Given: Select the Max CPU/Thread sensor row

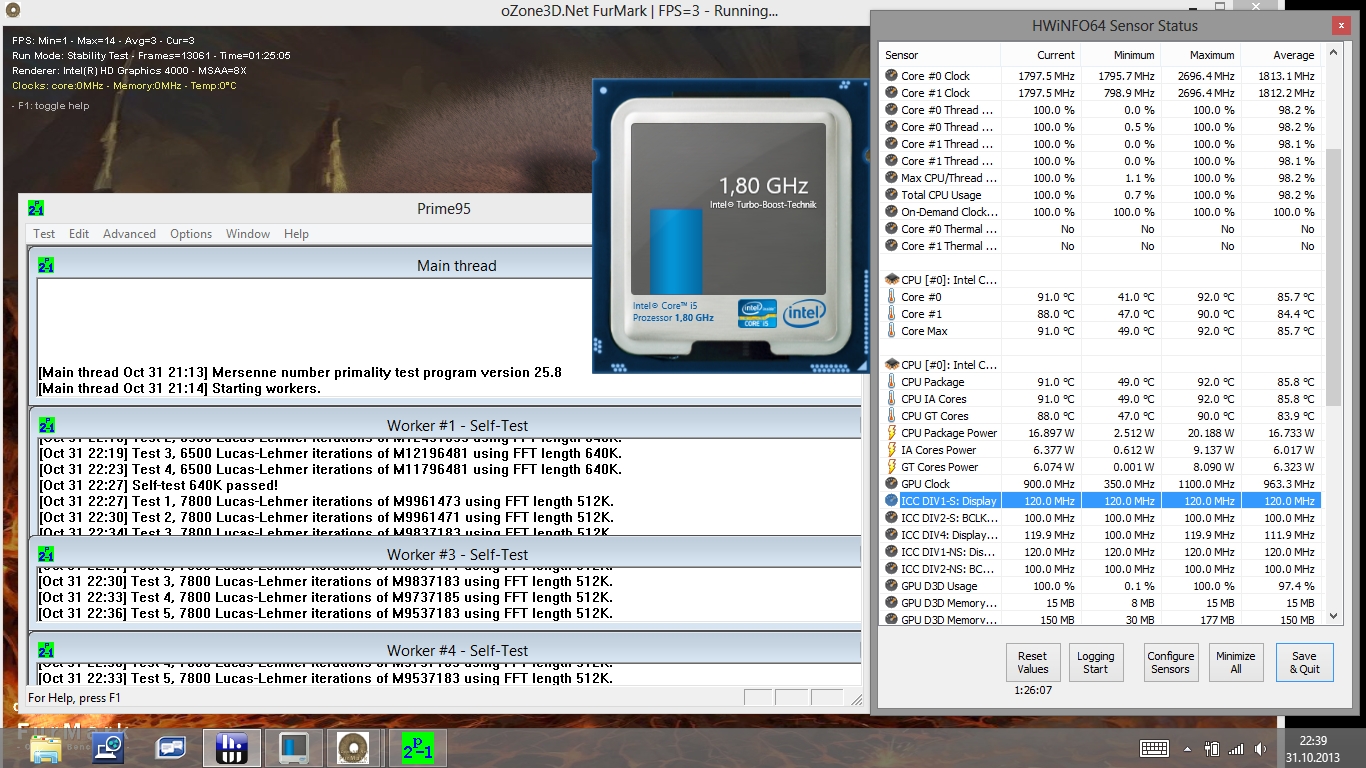Looking at the screenshot, I should [x=1101, y=178].
